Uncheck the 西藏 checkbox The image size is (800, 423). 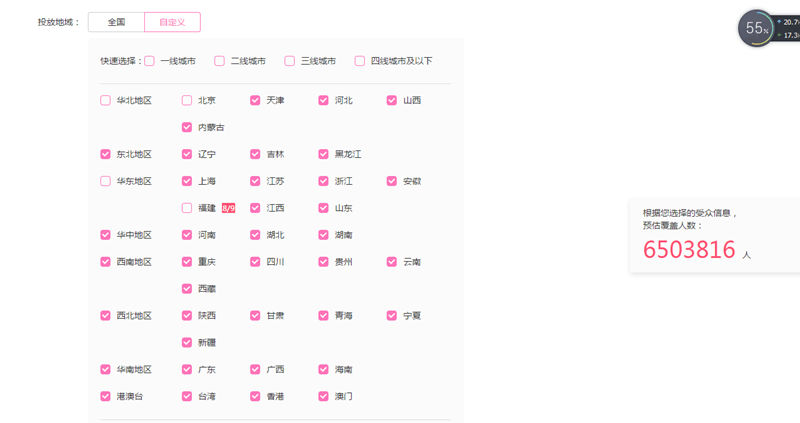tap(187, 289)
